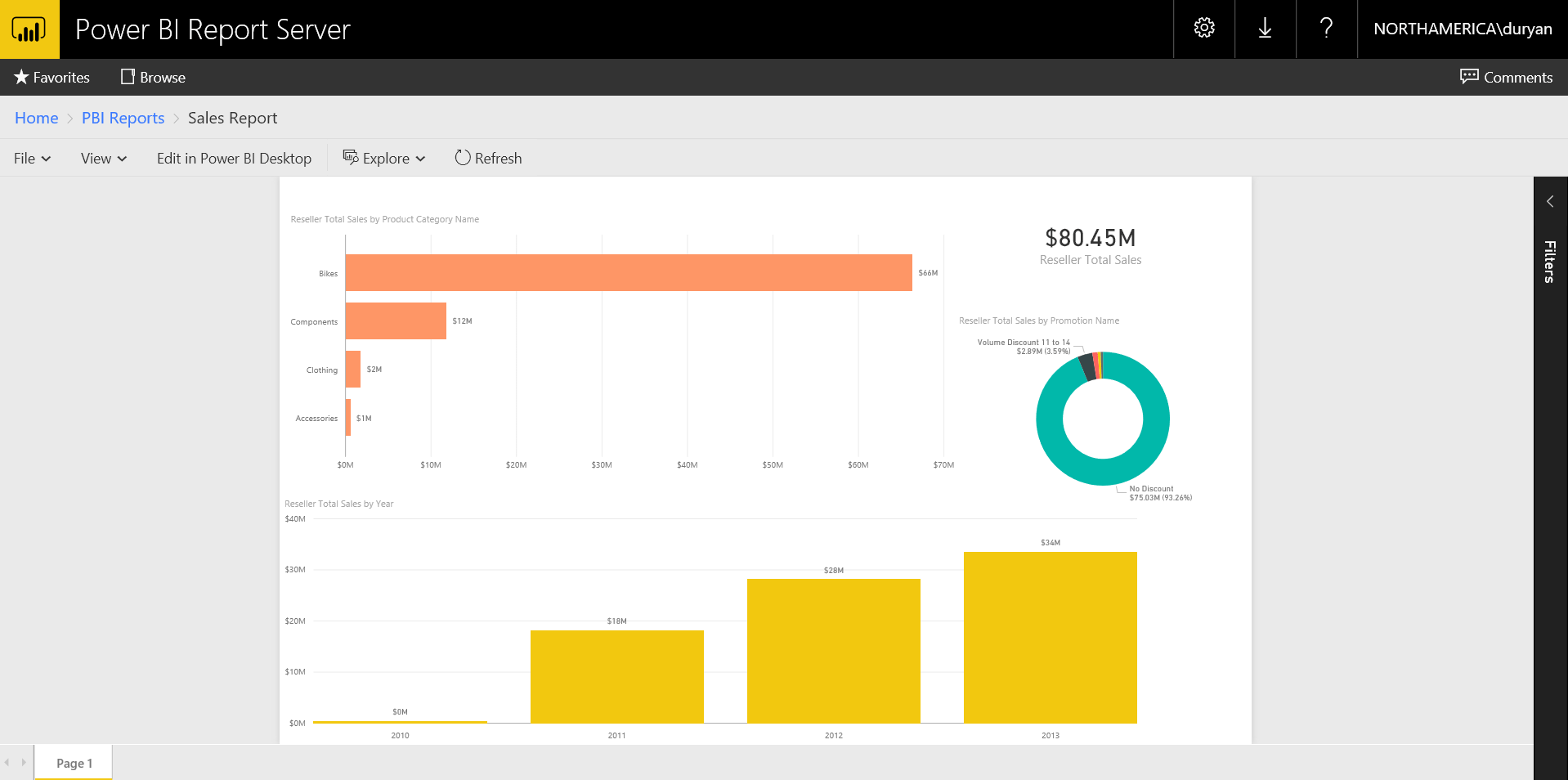
Task: Navigate to Home via breadcrumb link
Action: coord(36,118)
